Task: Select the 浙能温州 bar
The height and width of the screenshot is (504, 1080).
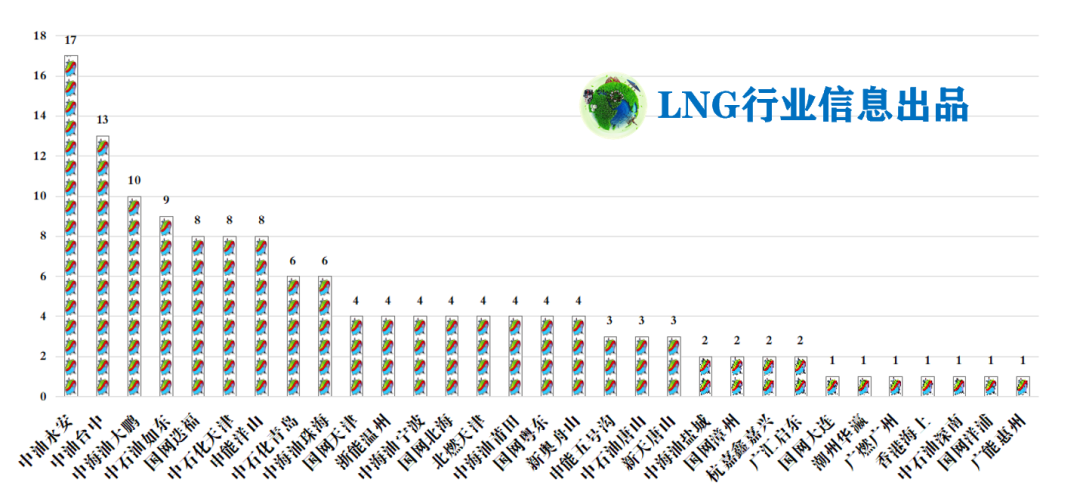Action: click(x=388, y=356)
